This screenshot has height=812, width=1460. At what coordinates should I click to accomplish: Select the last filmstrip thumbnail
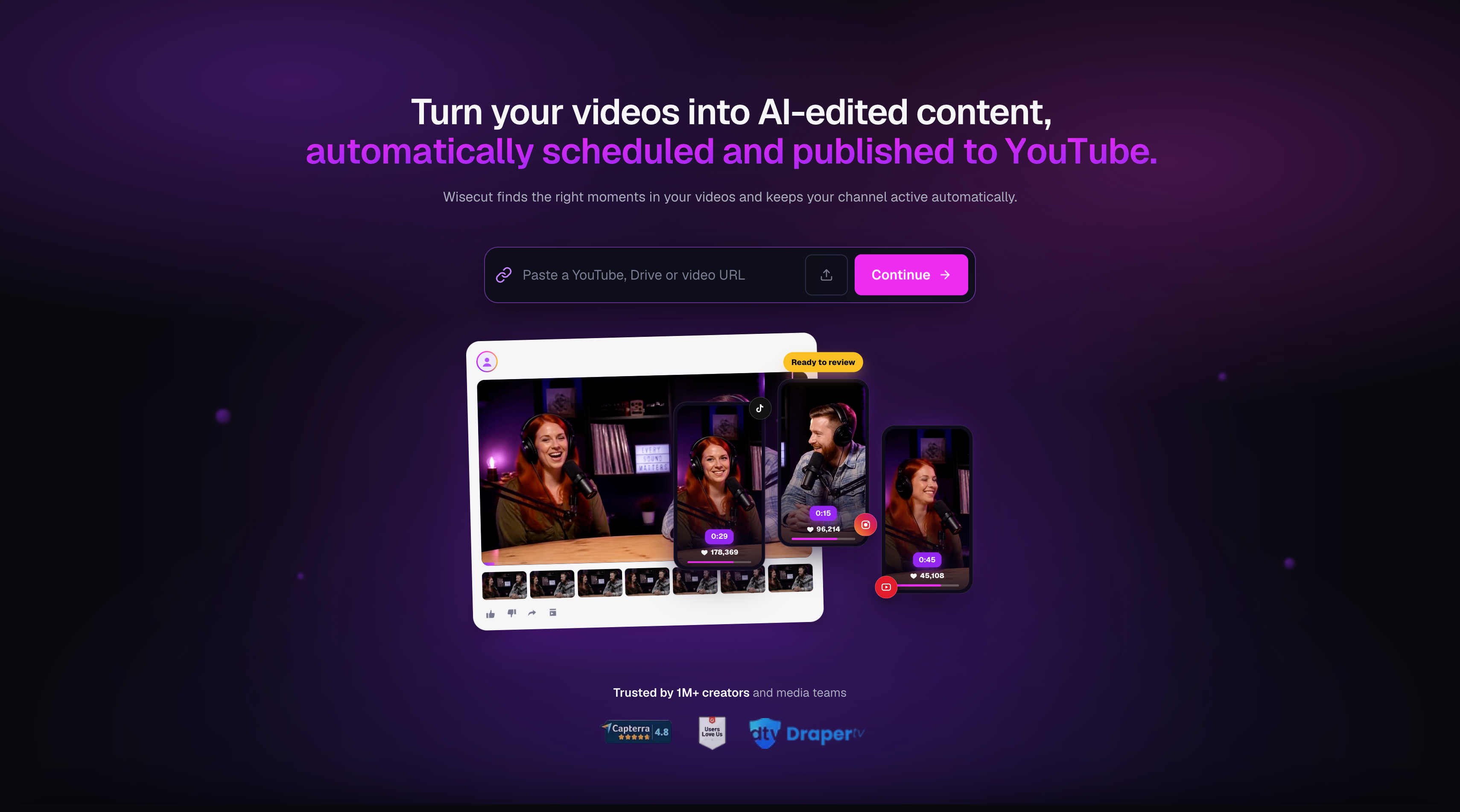pyautogui.click(x=790, y=578)
